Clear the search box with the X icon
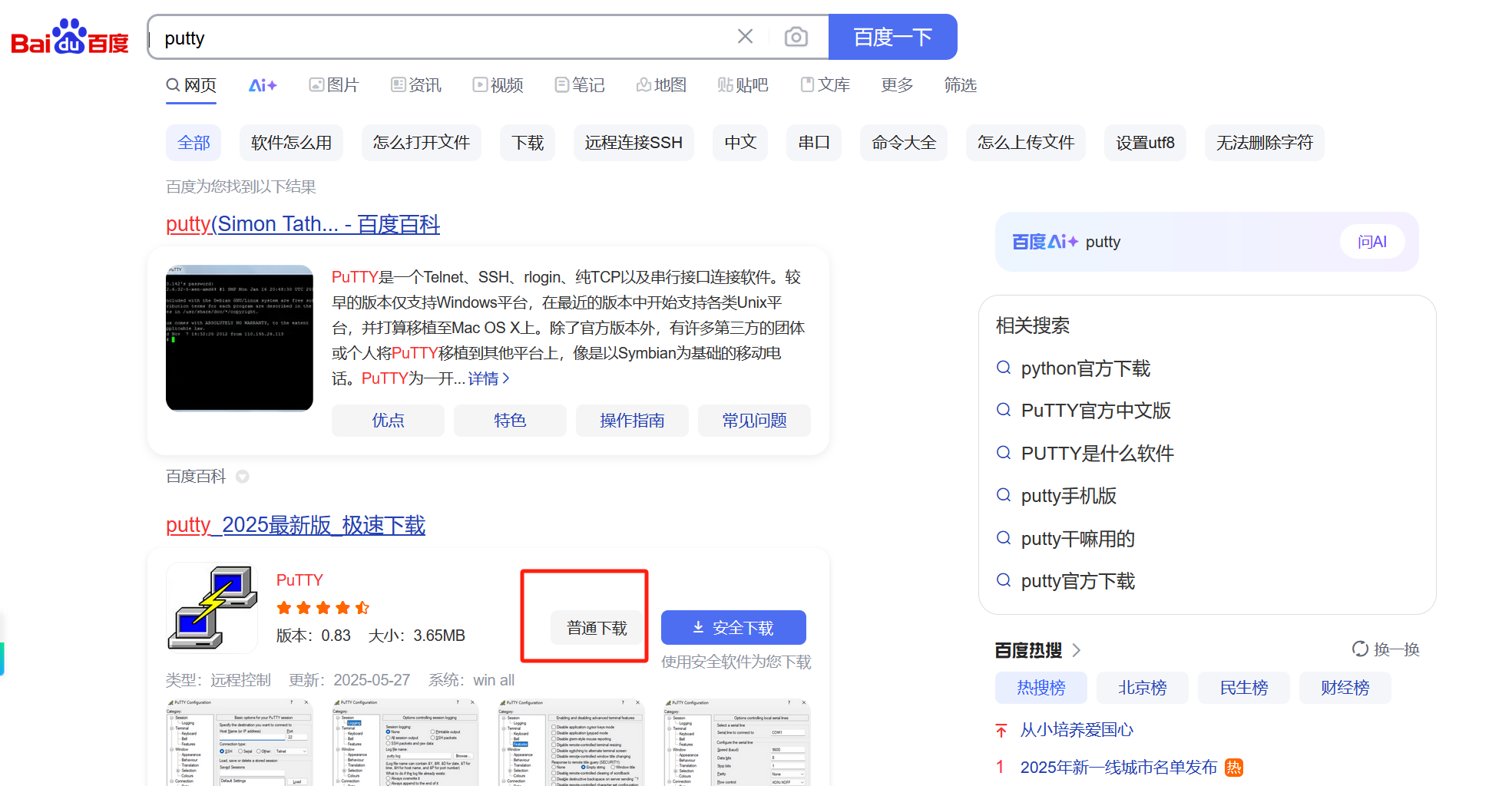The image size is (1512, 786). tap(745, 36)
